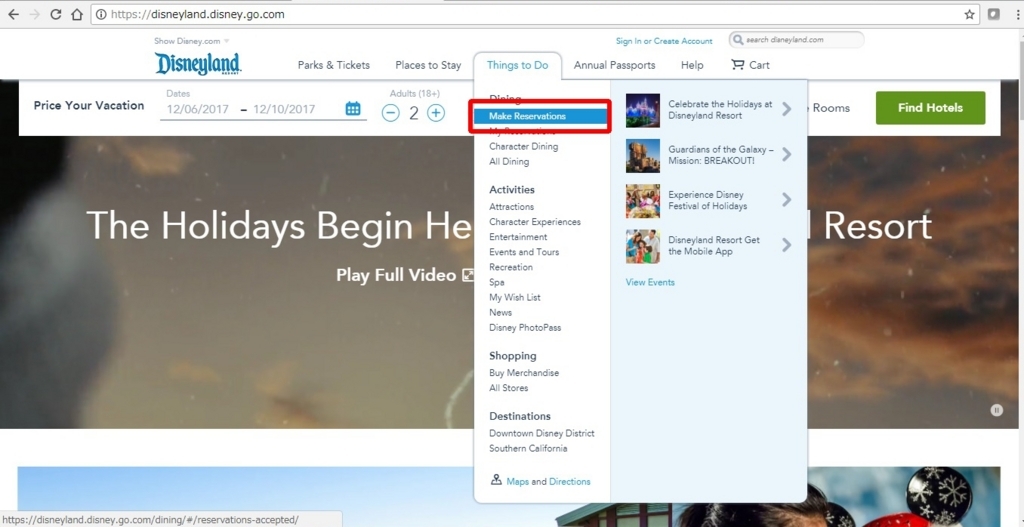
Task: Click the browser address bar URL
Action: point(198,14)
